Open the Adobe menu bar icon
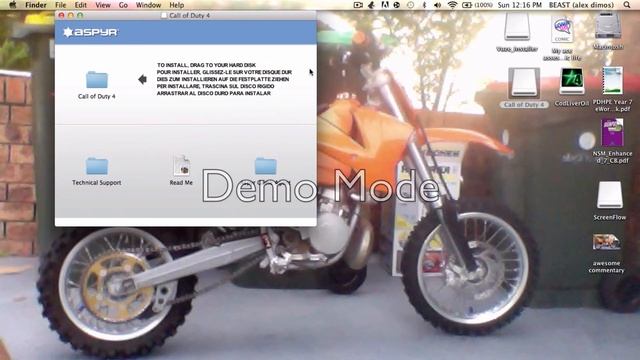This screenshot has height=360, width=640. pos(384,5)
